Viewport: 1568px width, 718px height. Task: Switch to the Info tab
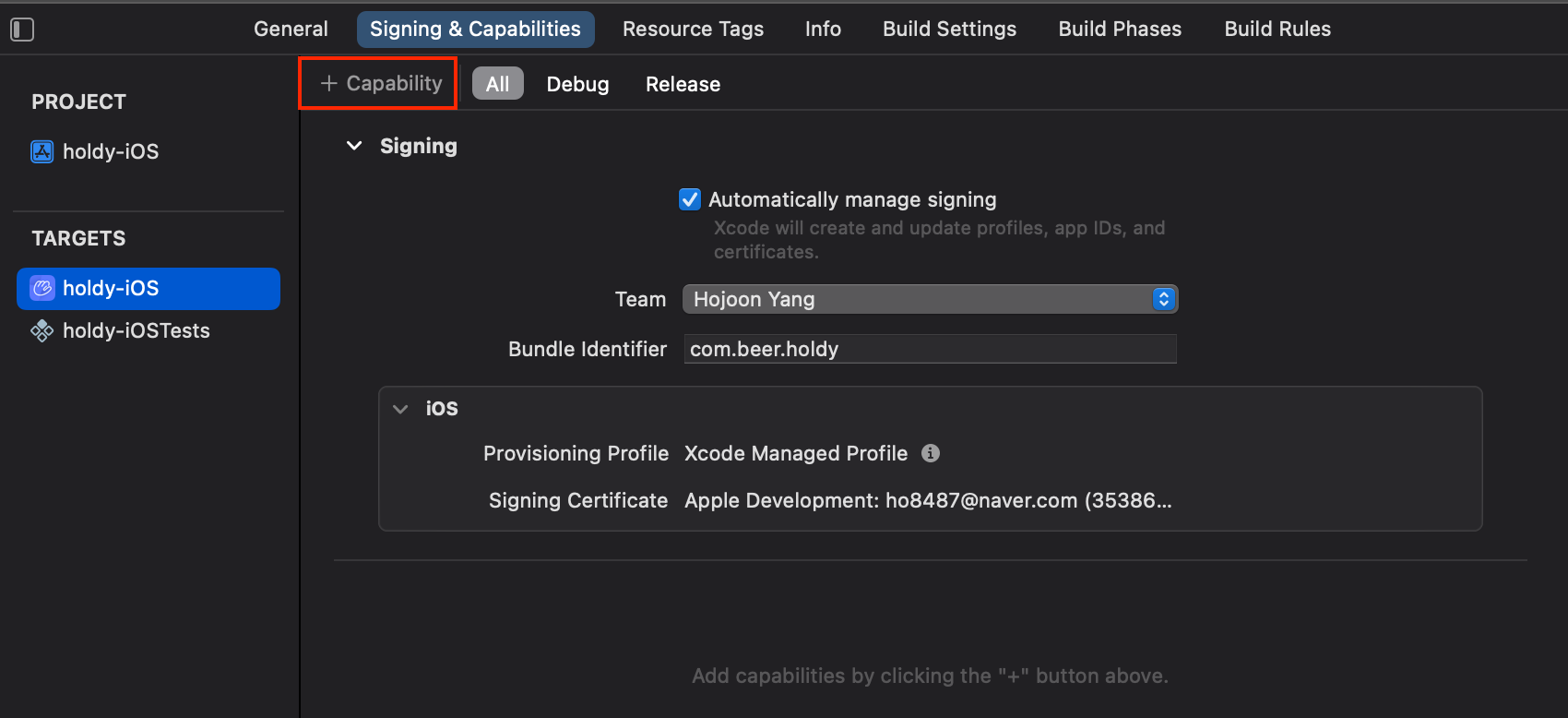[823, 29]
